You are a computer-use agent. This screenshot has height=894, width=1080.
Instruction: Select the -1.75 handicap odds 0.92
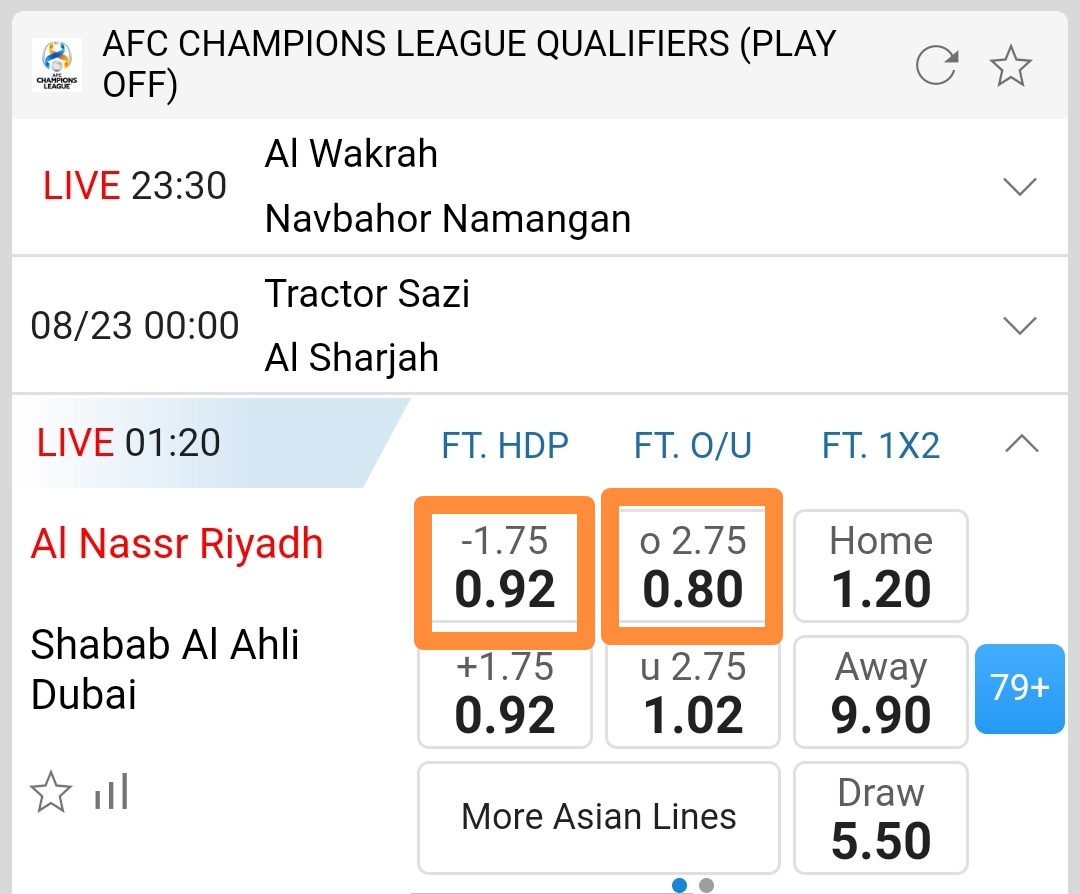tap(505, 567)
